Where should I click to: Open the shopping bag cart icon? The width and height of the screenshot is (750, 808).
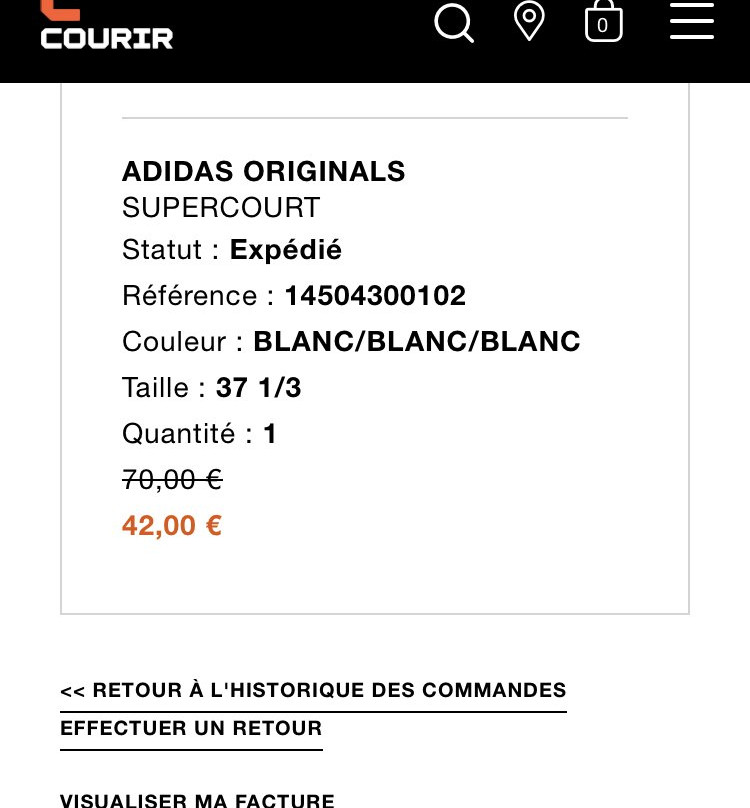tap(603, 22)
